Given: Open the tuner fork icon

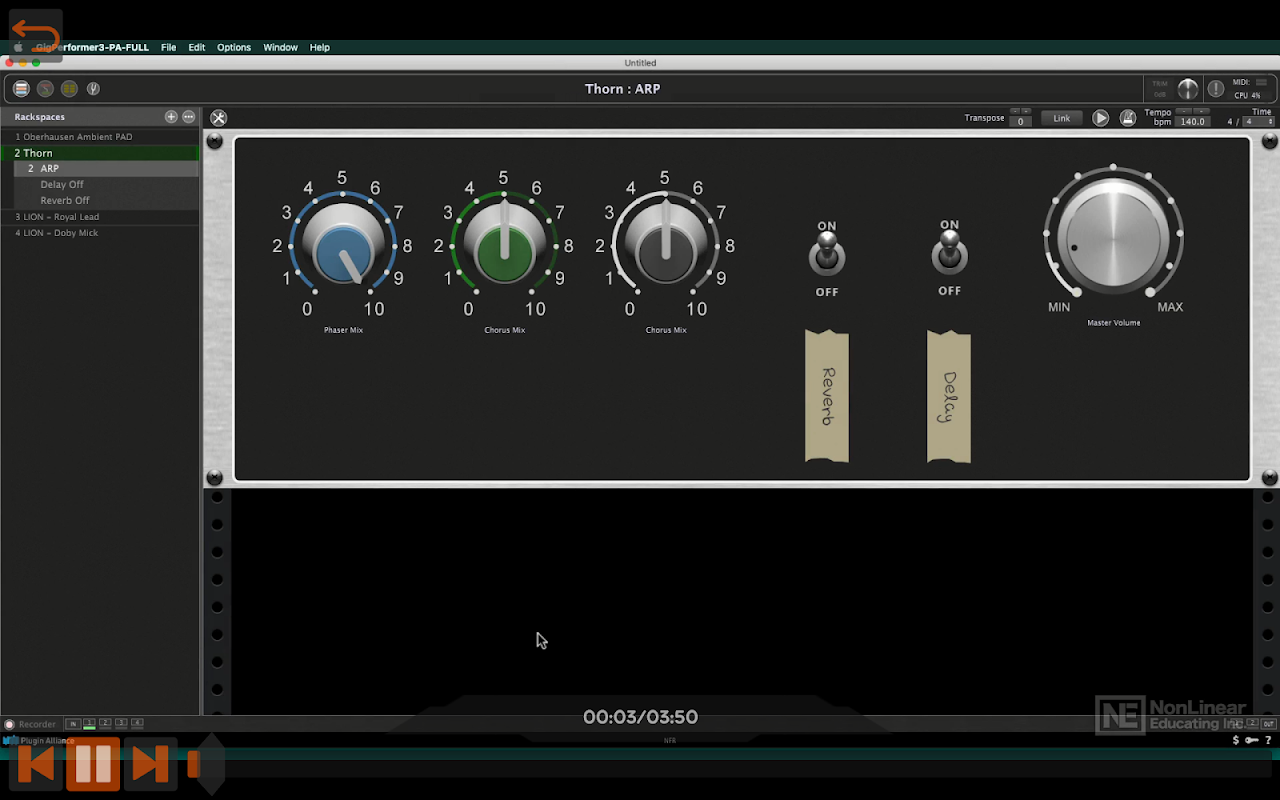Looking at the screenshot, I should (x=93, y=88).
